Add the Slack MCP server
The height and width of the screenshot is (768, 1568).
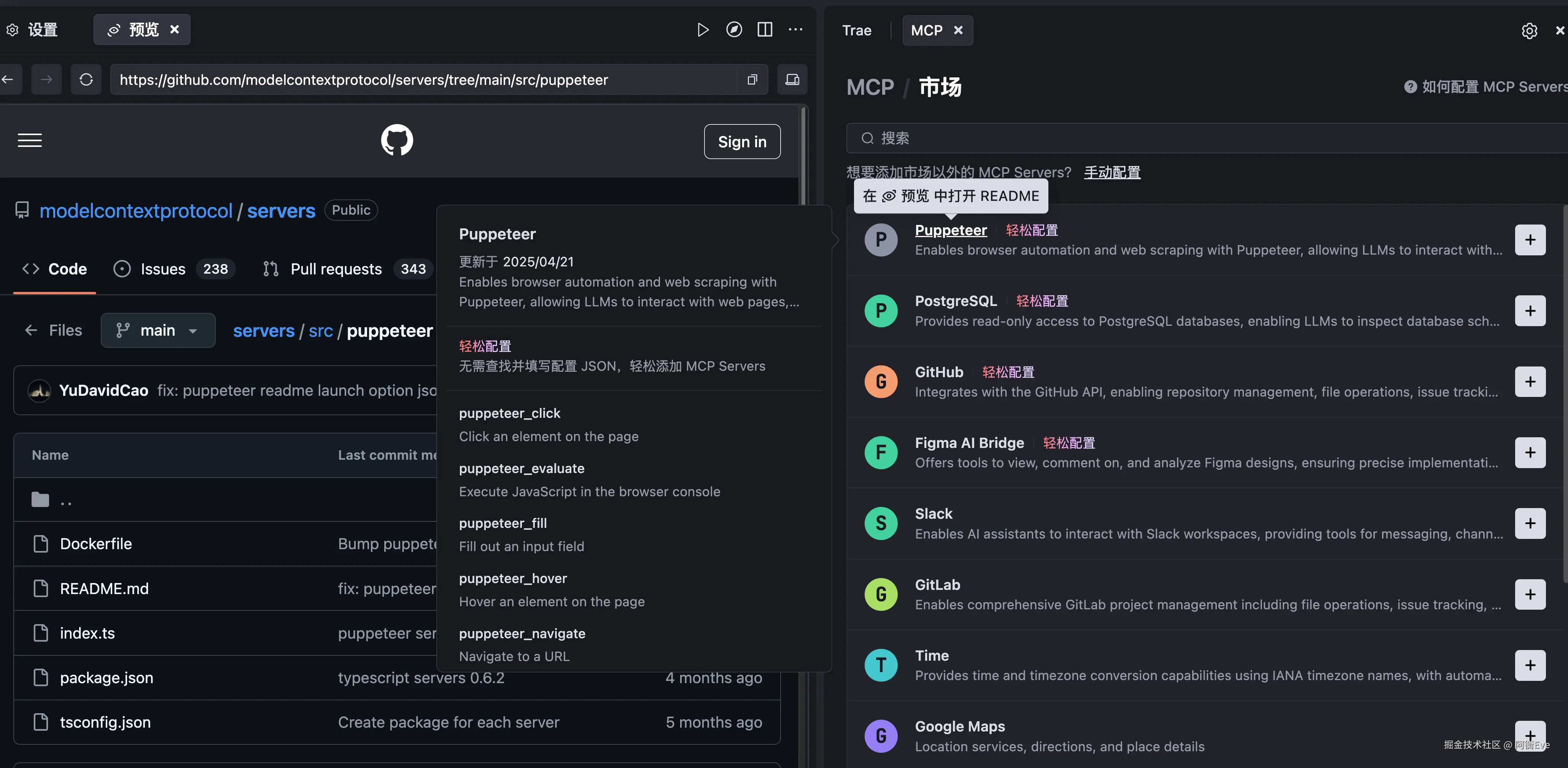1530,523
